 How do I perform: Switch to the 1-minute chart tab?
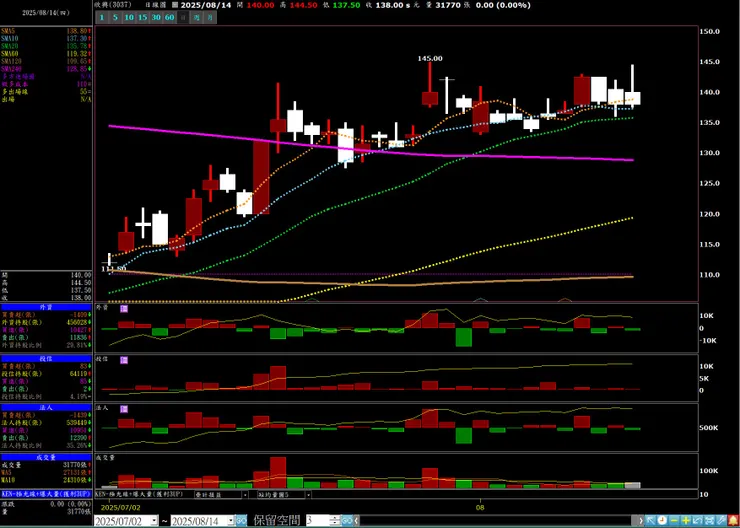tap(101, 18)
